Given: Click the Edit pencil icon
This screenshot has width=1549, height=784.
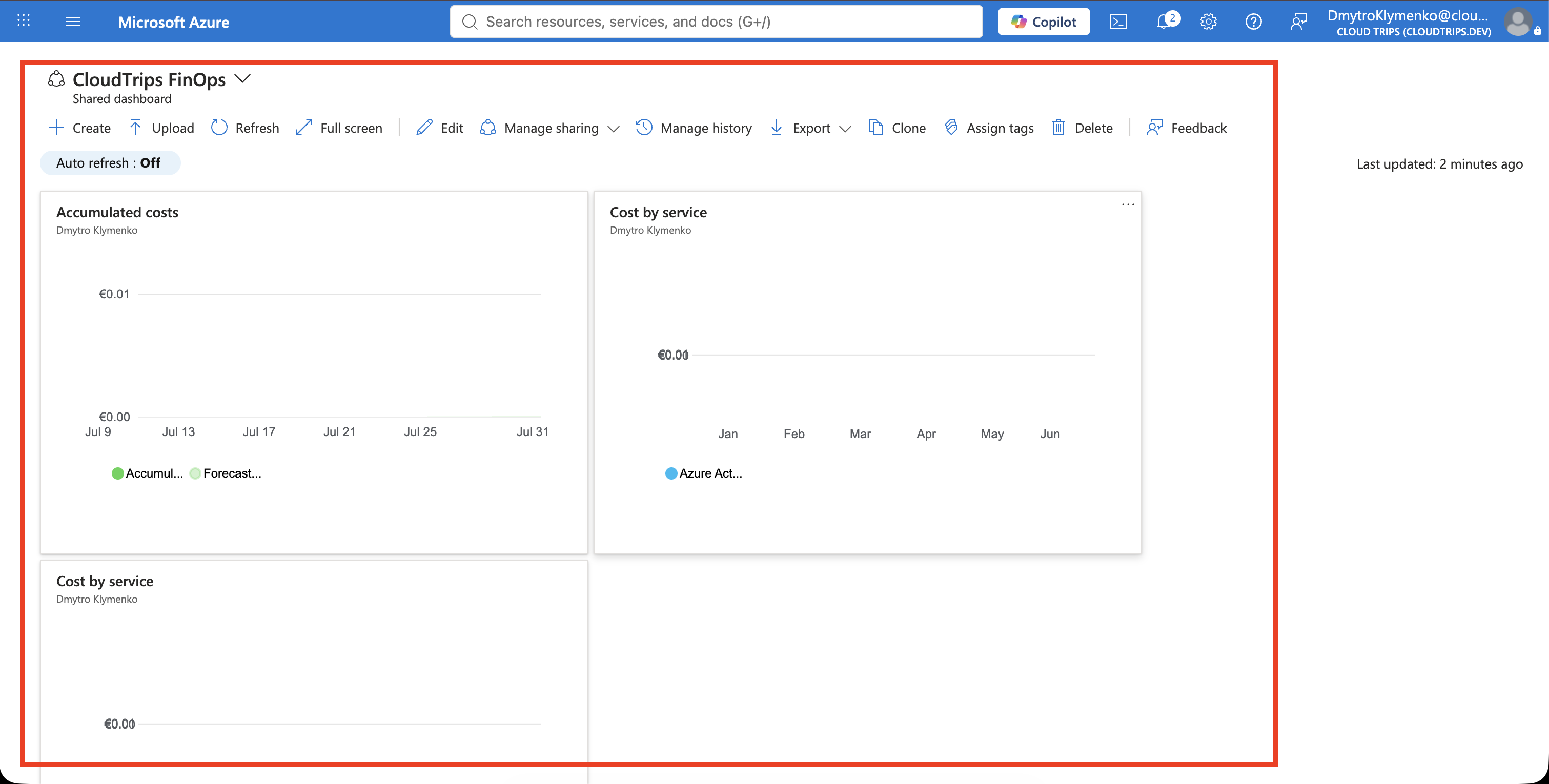Looking at the screenshot, I should [x=424, y=128].
